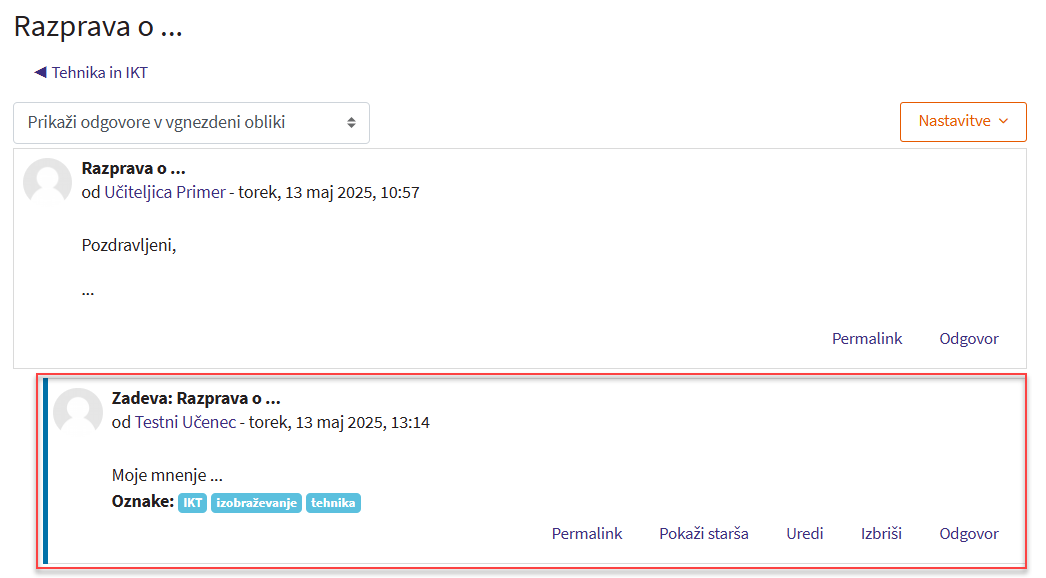The height and width of the screenshot is (578, 1046).
Task: Select the tehnika tag
Action: tap(333, 503)
